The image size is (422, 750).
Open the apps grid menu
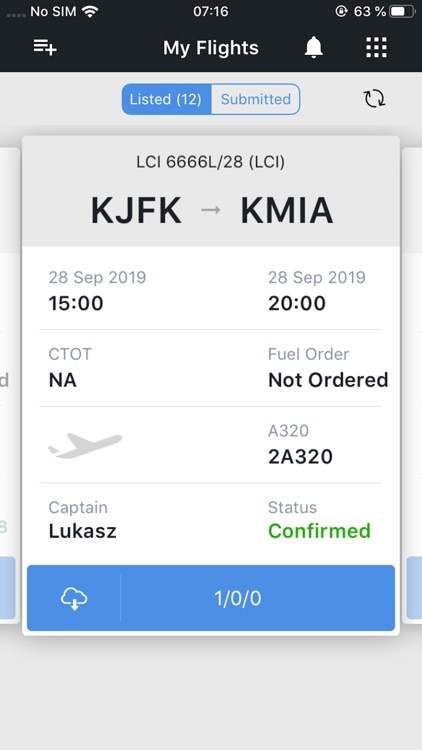click(377, 47)
